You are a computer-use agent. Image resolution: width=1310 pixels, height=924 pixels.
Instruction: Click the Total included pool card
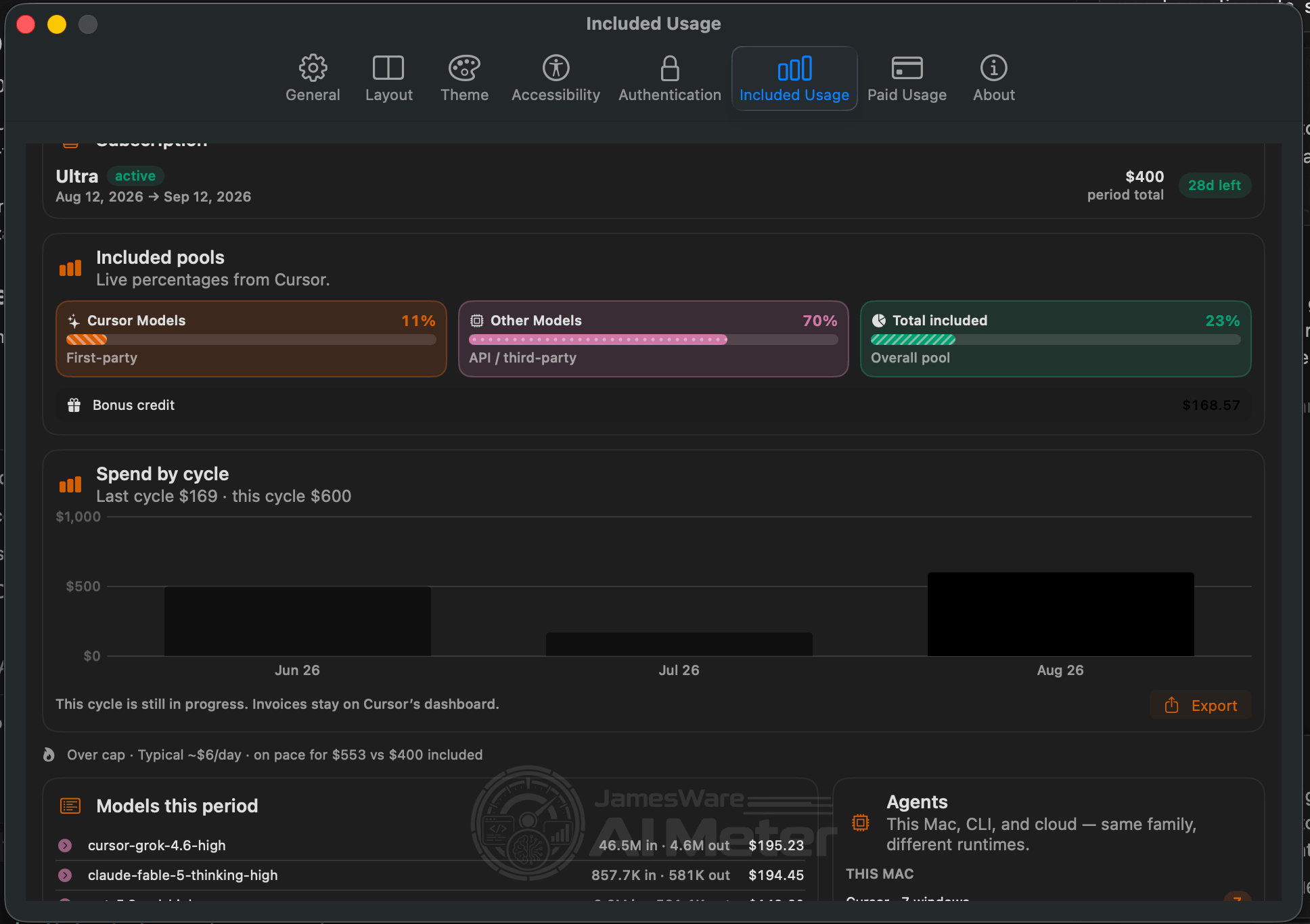coord(1056,339)
